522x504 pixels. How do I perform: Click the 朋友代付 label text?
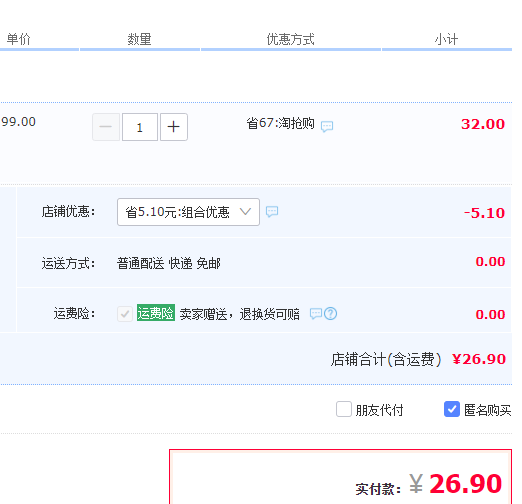tap(379, 410)
